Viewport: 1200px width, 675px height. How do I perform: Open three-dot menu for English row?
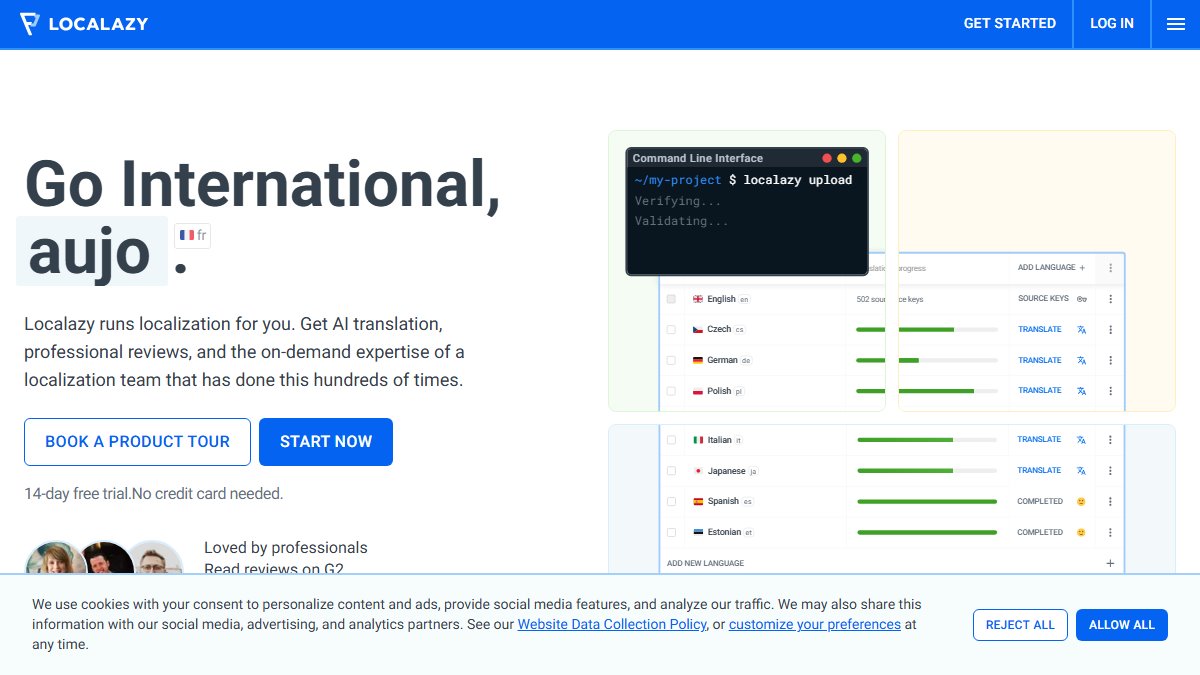[x=1110, y=299]
